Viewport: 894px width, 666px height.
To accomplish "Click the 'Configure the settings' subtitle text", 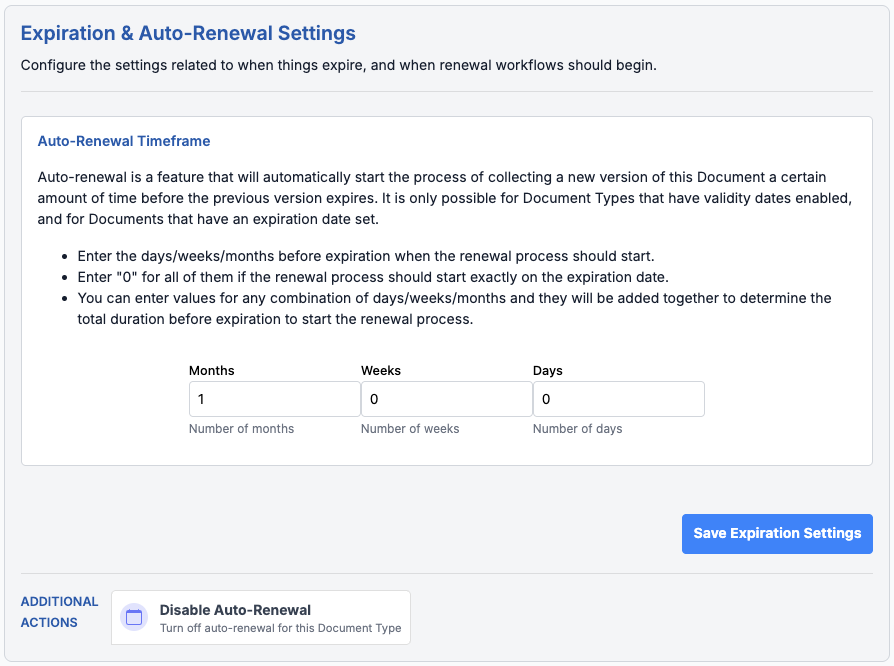I will click(x=338, y=65).
